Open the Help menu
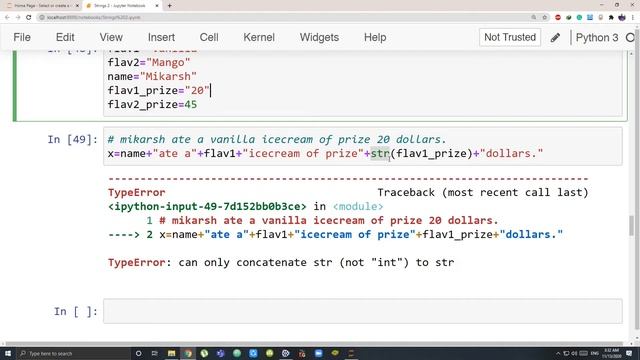Image resolution: width=640 pixels, height=360 pixels. pyautogui.click(x=375, y=37)
